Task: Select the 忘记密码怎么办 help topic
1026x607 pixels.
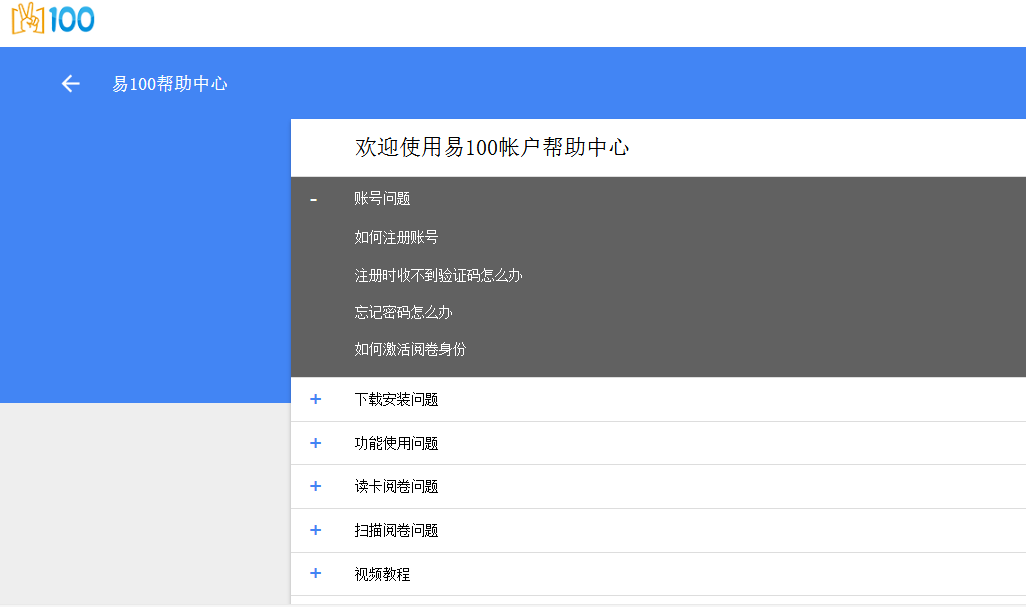Action: click(403, 312)
